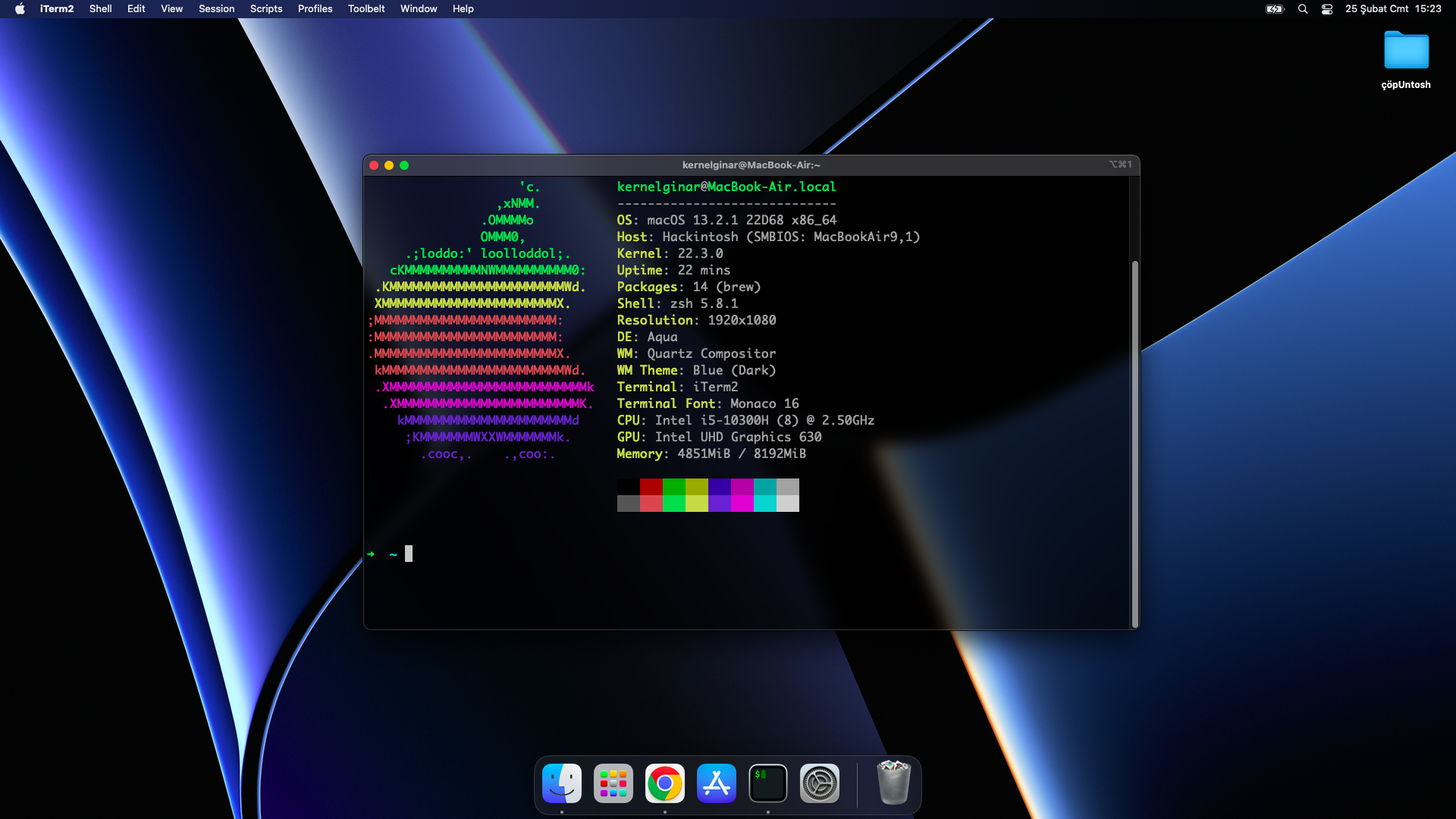Open Control Center icon

tap(1327, 9)
